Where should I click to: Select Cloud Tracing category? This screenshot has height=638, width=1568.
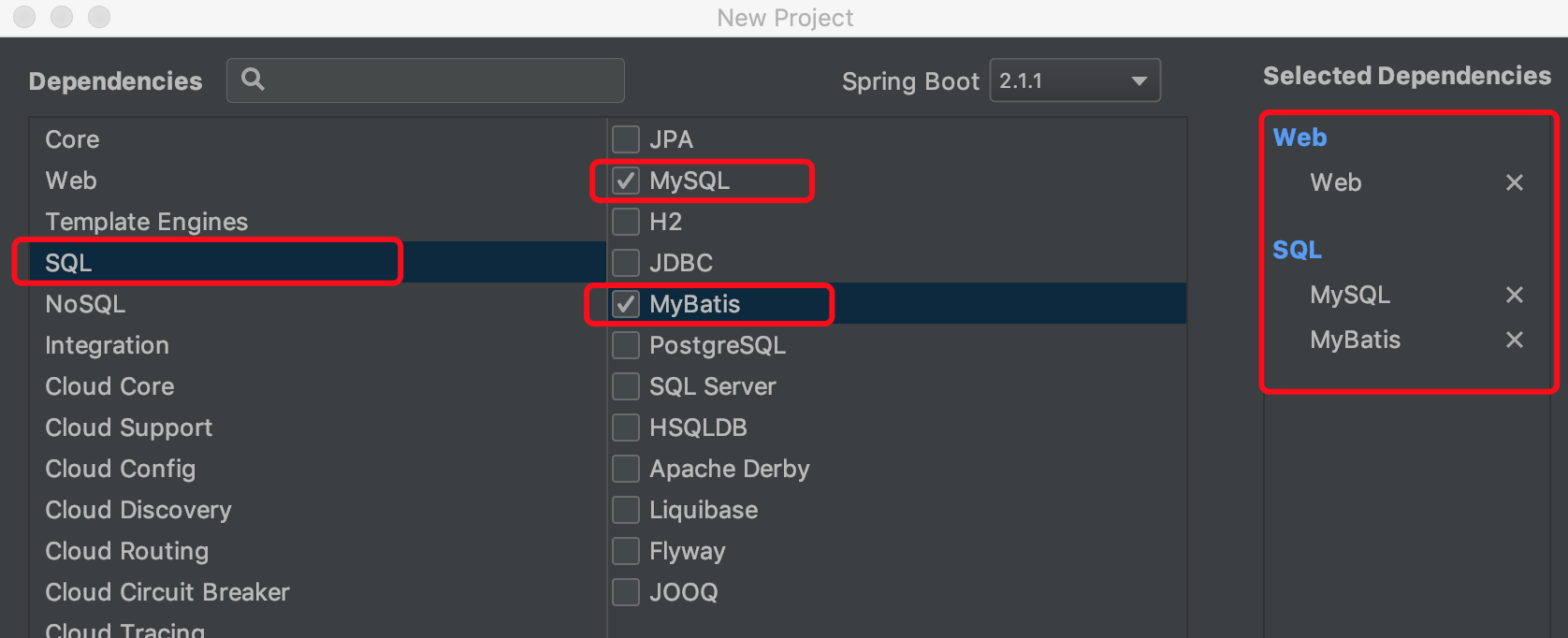pos(318,627)
